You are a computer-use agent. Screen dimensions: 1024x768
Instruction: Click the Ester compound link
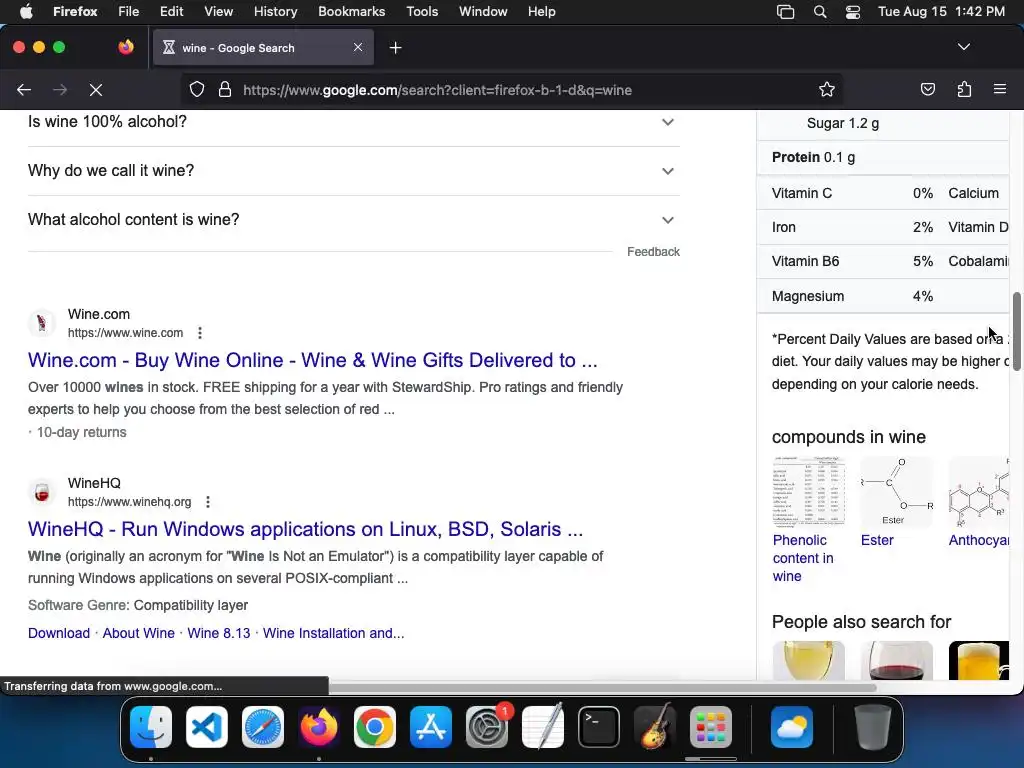877,541
